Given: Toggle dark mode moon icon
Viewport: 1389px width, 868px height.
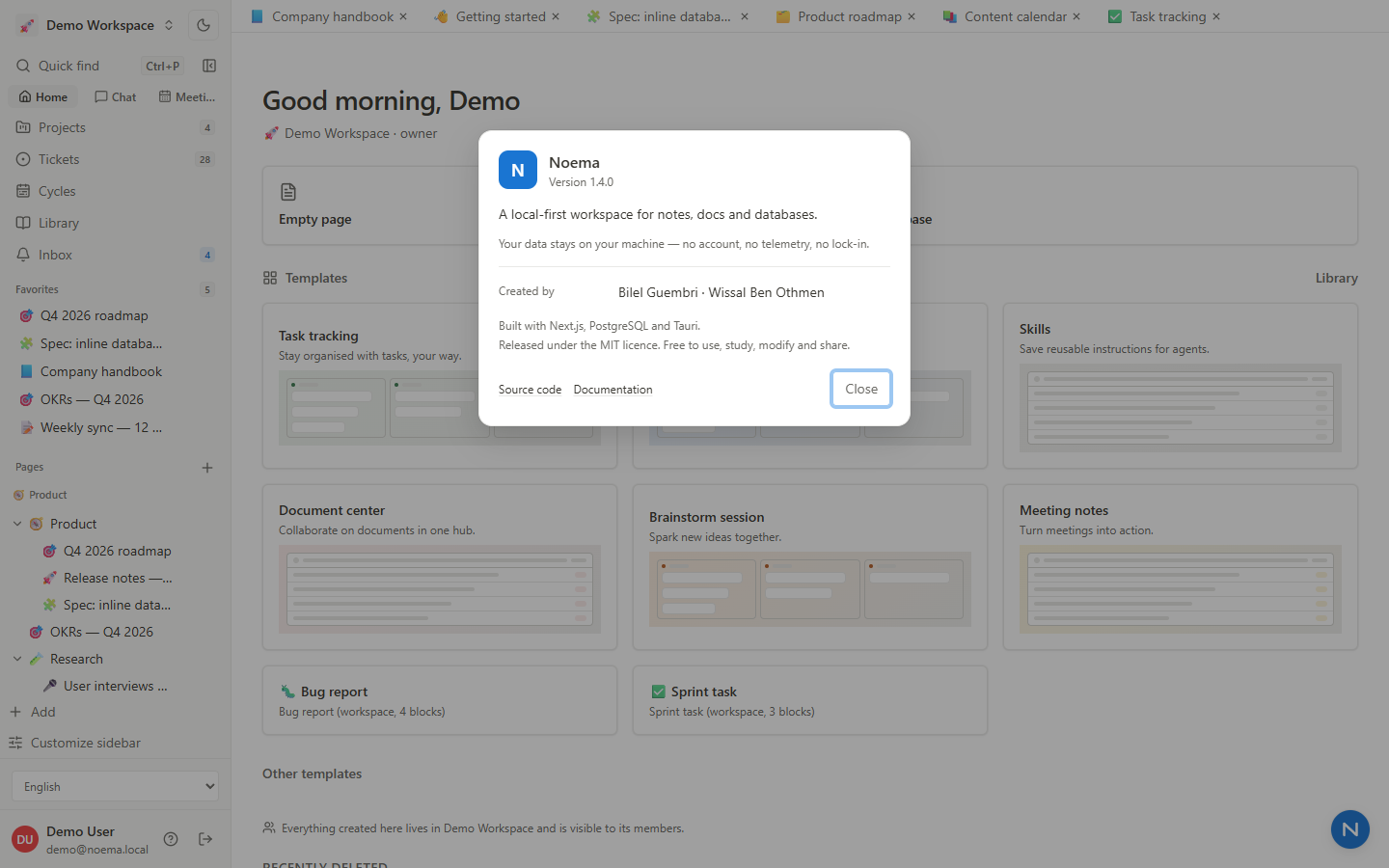Looking at the screenshot, I should click(204, 25).
